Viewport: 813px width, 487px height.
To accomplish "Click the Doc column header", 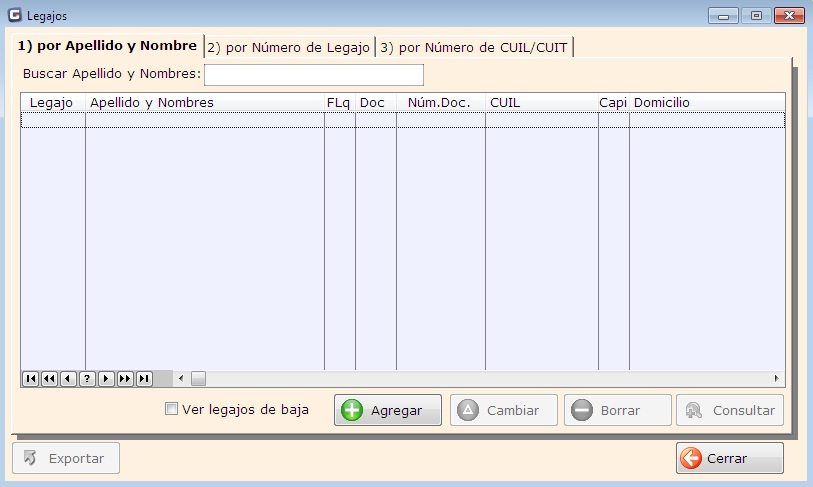I will click(x=376, y=103).
